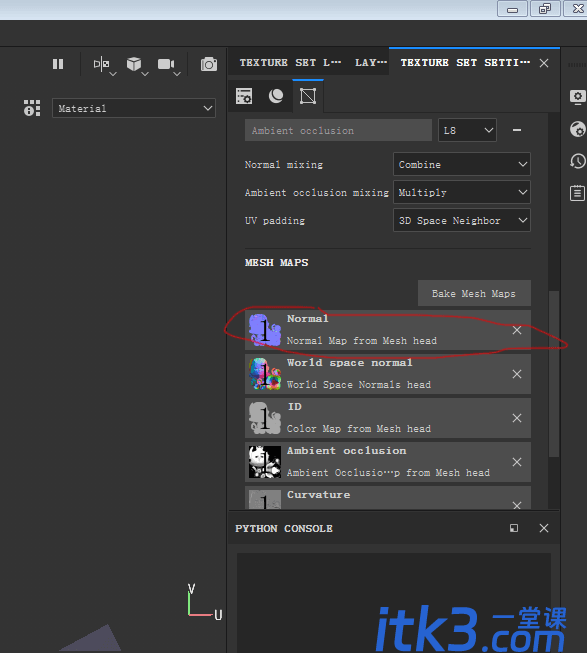Viewport: 587px width, 653px height.
Task: Take a screenshot with the camera icon
Action: coord(209,65)
